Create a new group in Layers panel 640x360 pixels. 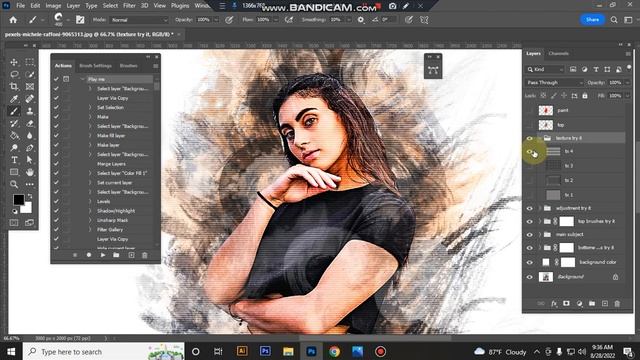click(592, 304)
